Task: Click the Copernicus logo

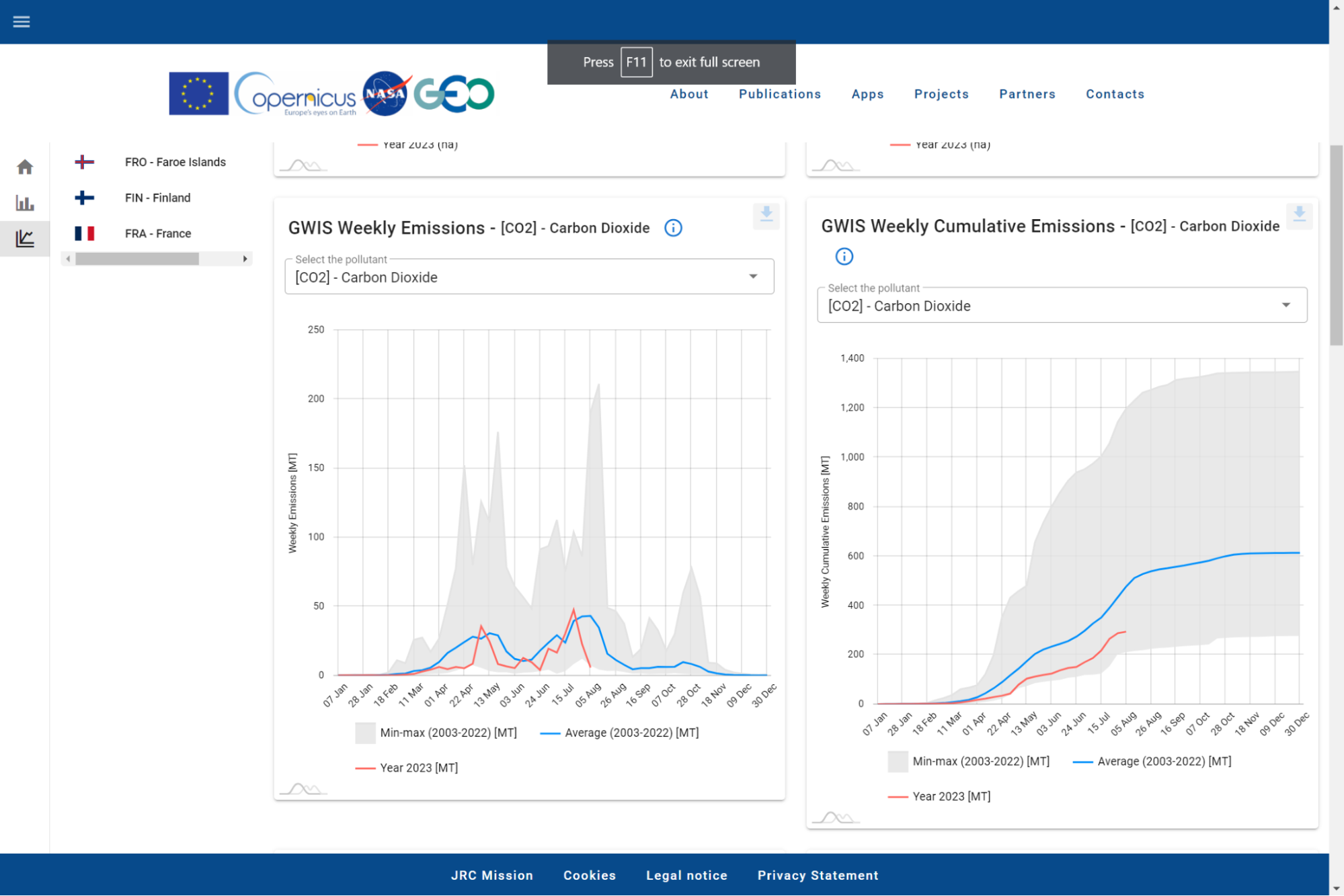Action: (x=295, y=94)
